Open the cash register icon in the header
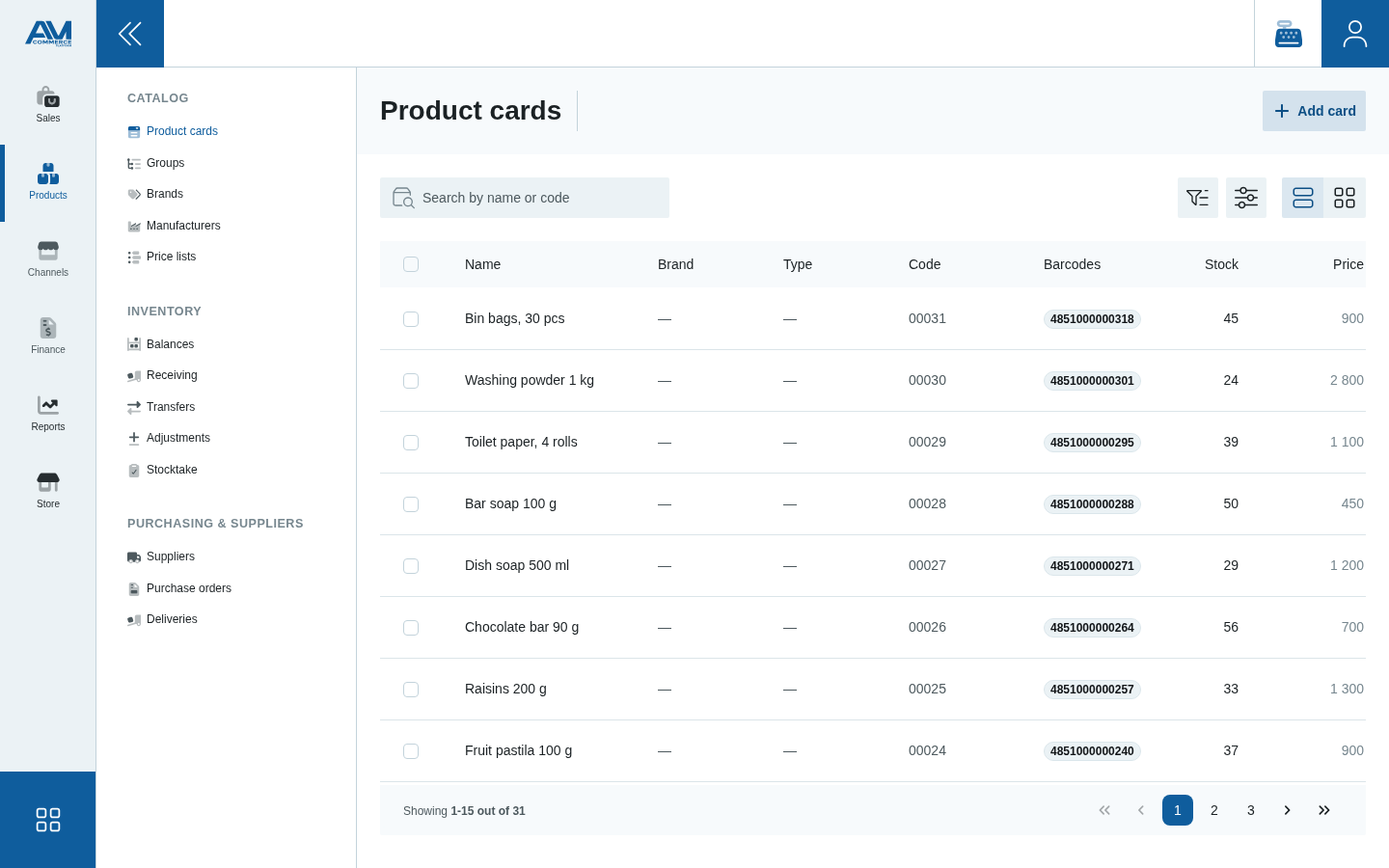Screen dimensions: 1389x868 point(1288,34)
